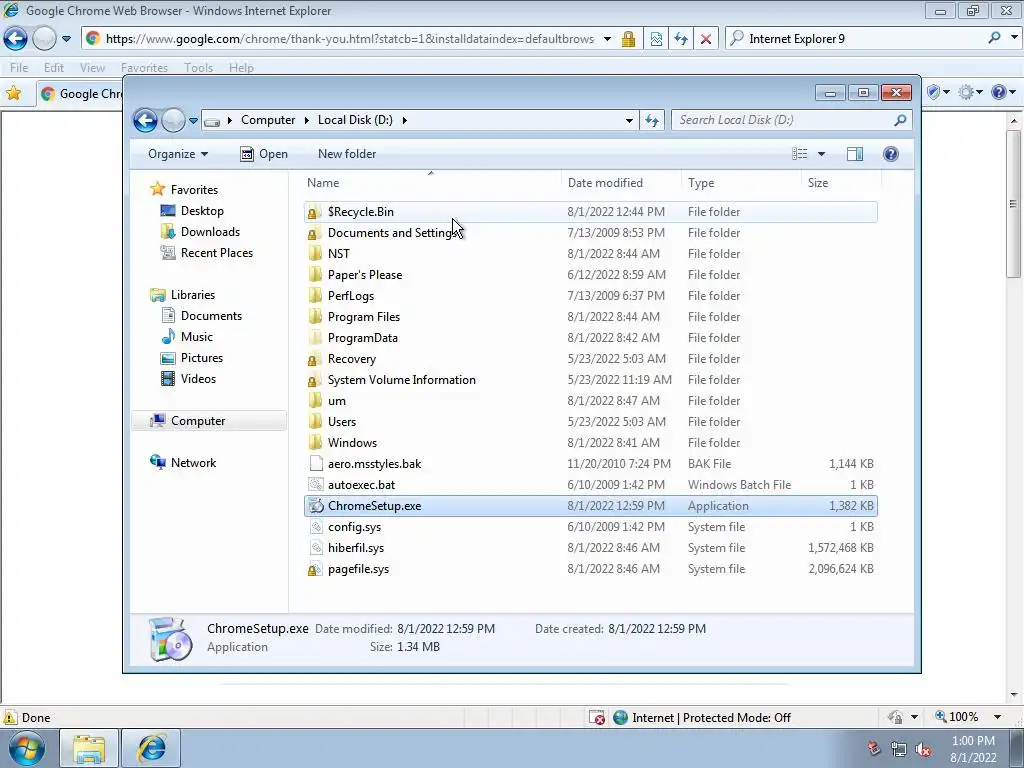Click the IE security lock icon
1024x768 pixels.
(x=628, y=39)
